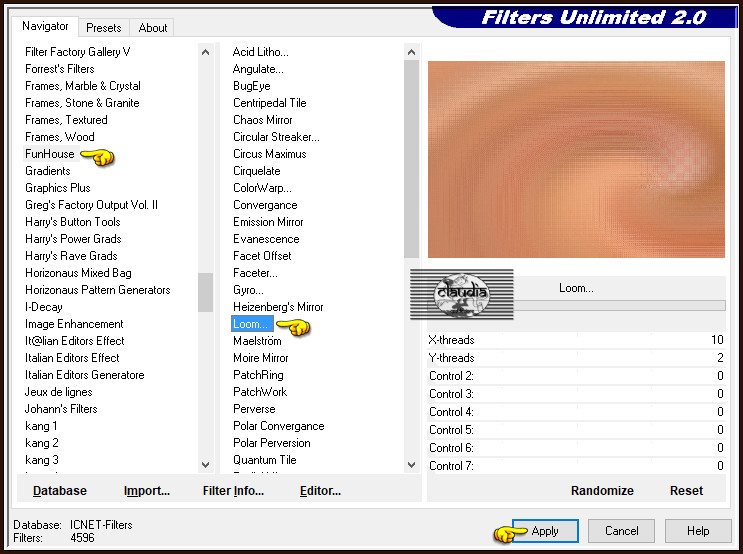The height and width of the screenshot is (554, 743).
Task: Select Frames, Stone & Granite
Action: pyautogui.click(x=82, y=103)
